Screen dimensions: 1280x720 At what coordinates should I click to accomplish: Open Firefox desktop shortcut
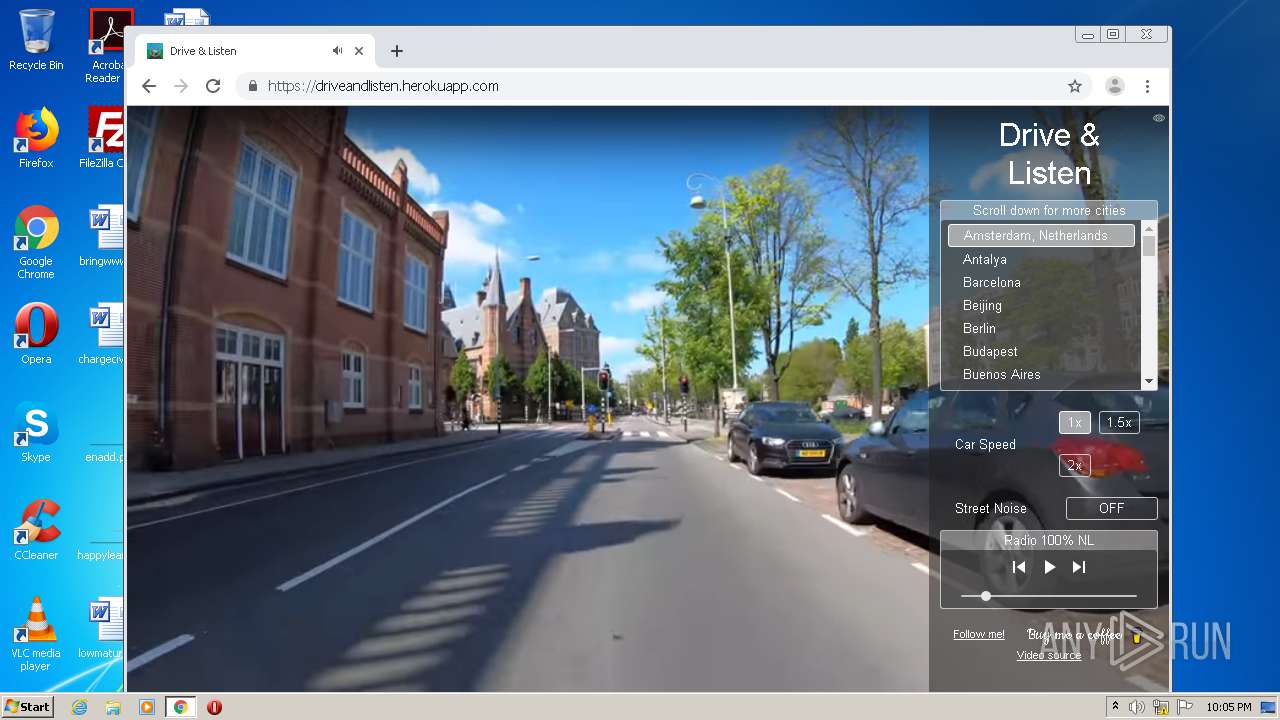click(x=36, y=138)
